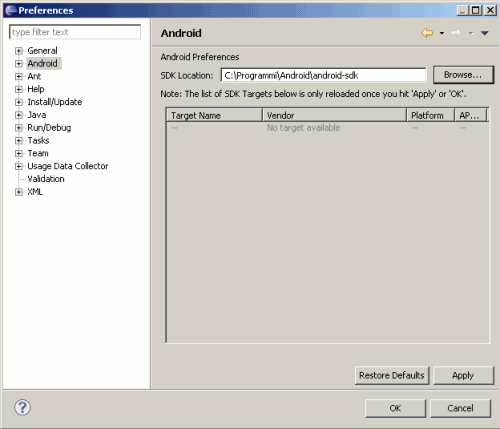Click the Restore Defaults button

pos(392,375)
